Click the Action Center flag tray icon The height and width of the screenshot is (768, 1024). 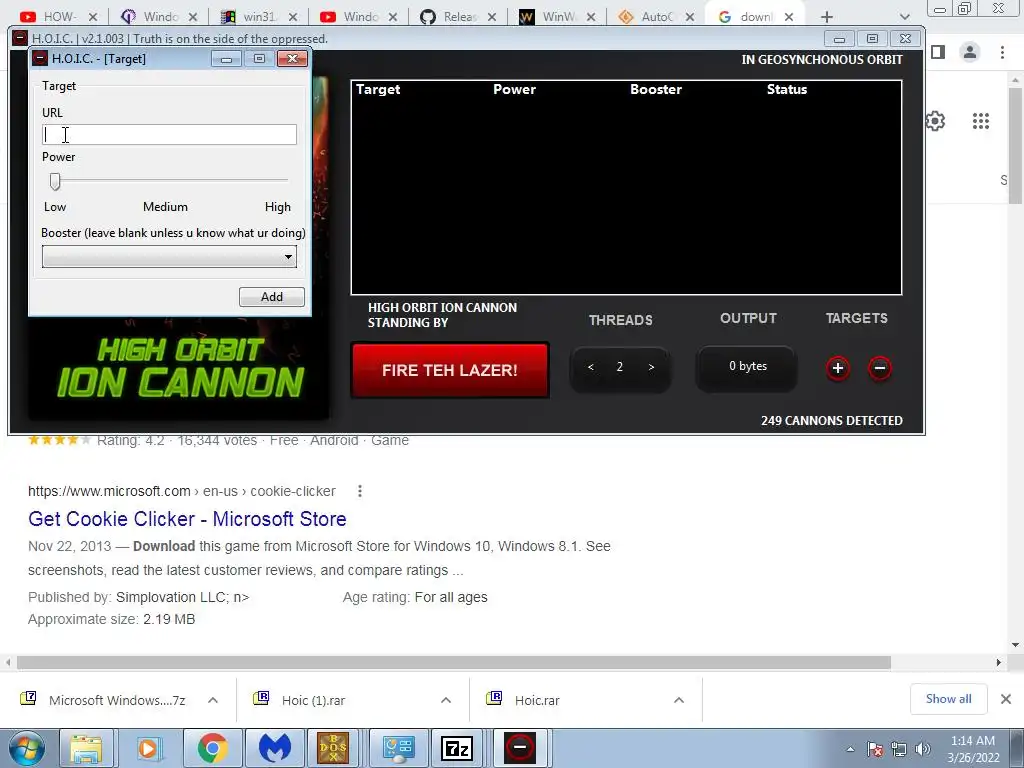click(x=875, y=749)
